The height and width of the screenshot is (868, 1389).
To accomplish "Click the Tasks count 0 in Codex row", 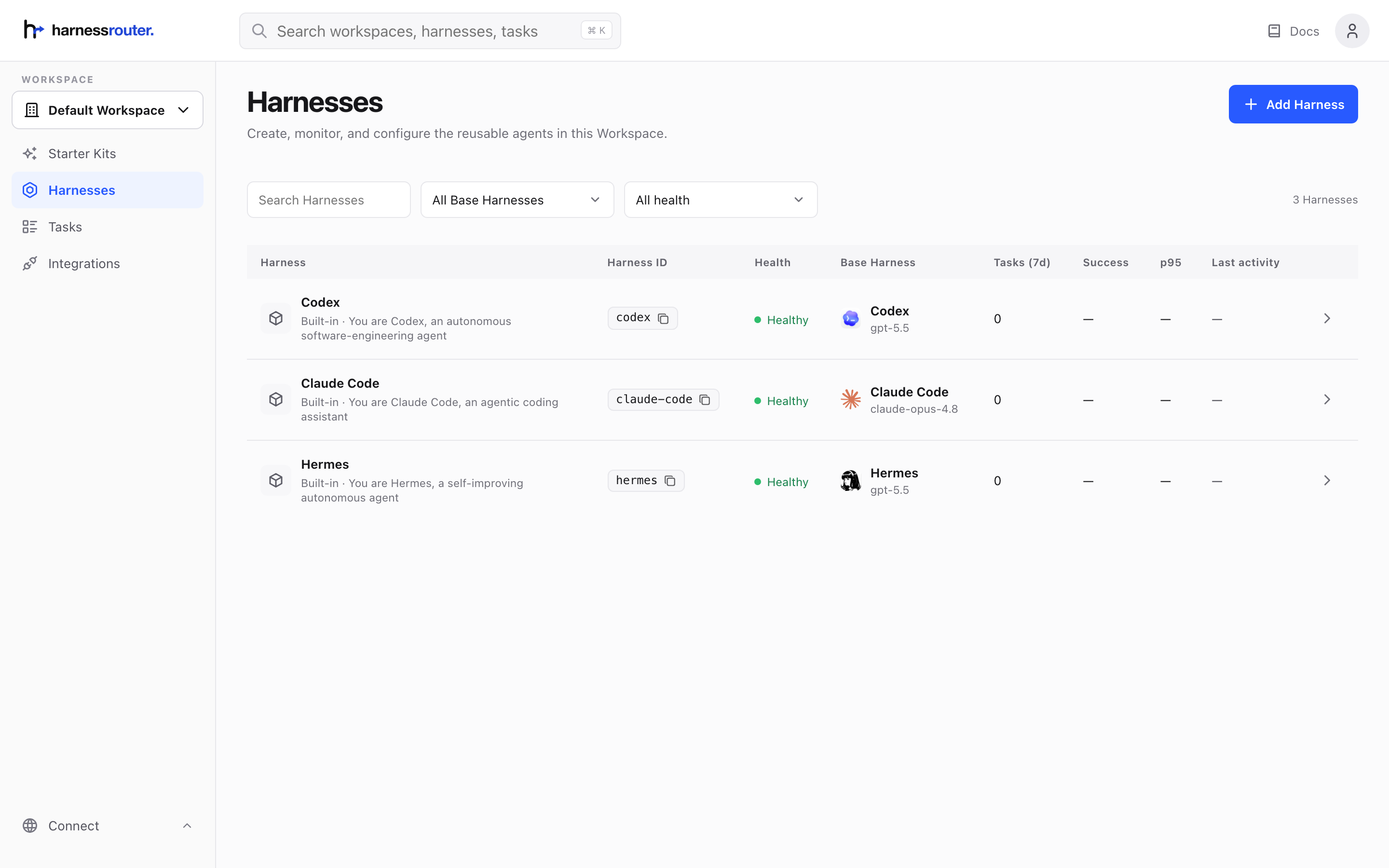I will (997, 319).
